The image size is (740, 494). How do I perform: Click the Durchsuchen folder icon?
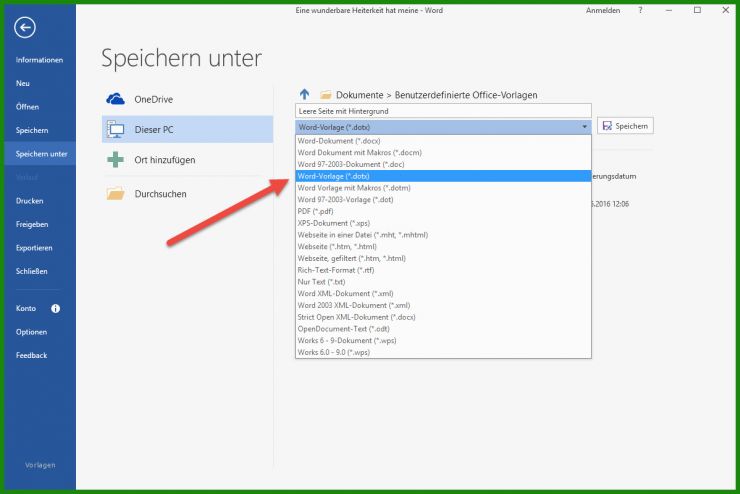(x=115, y=193)
